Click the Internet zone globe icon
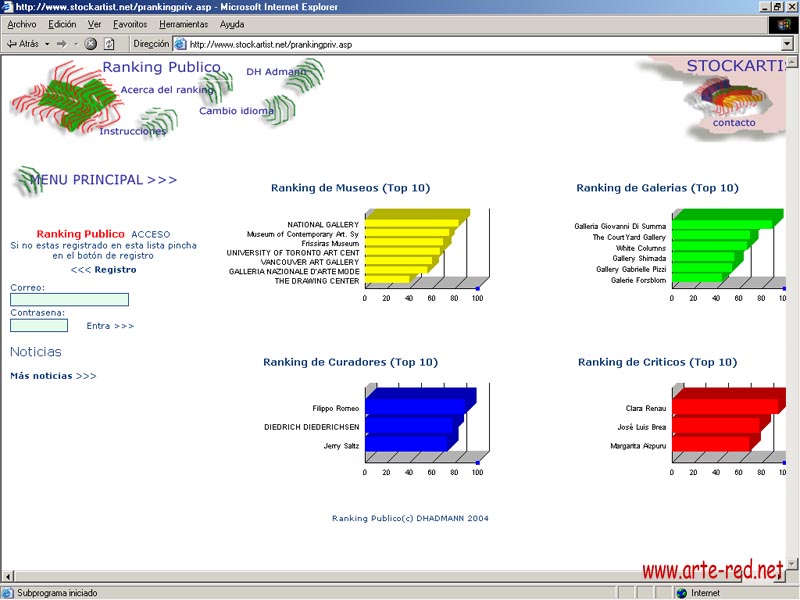The image size is (800, 600). [x=682, y=593]
